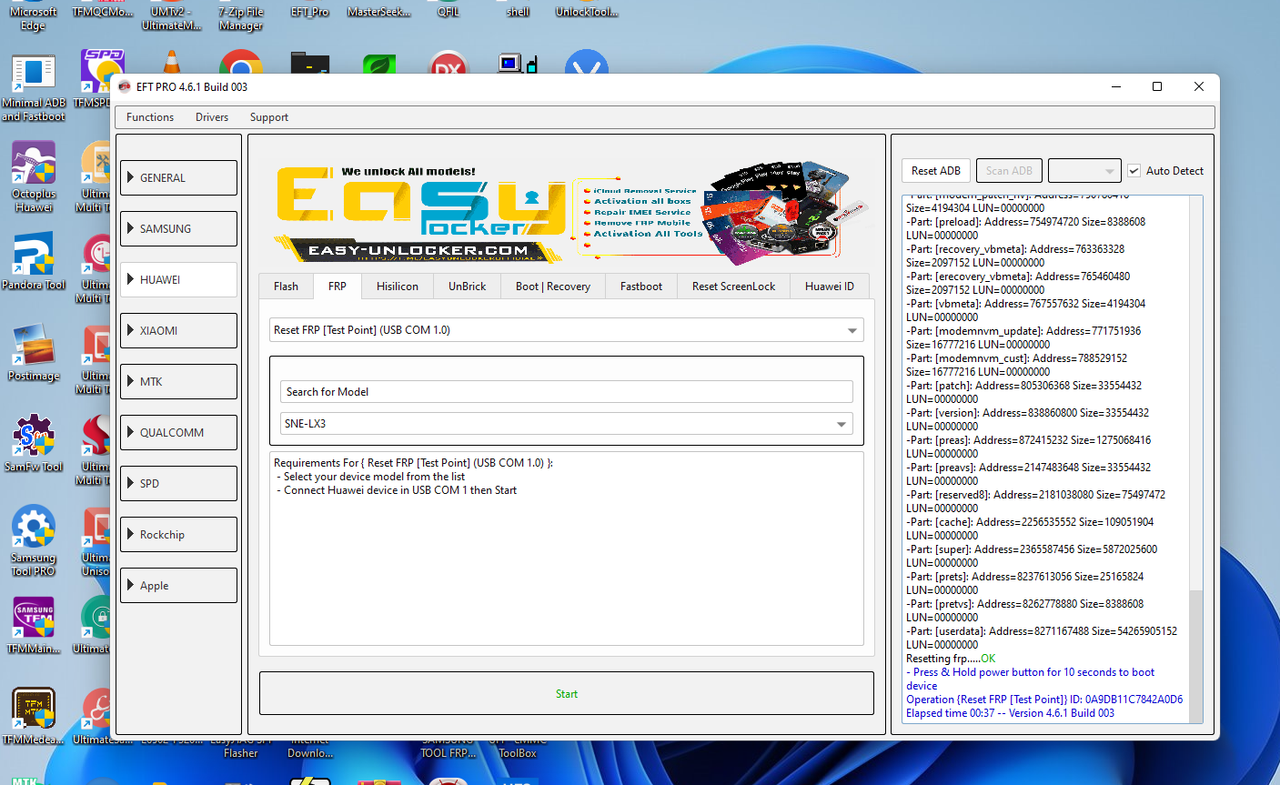This screenshot has height=785, width=1280.
Task: Select the Minimal ADB and Fastboot desktop icon
Action: point(33,89)
